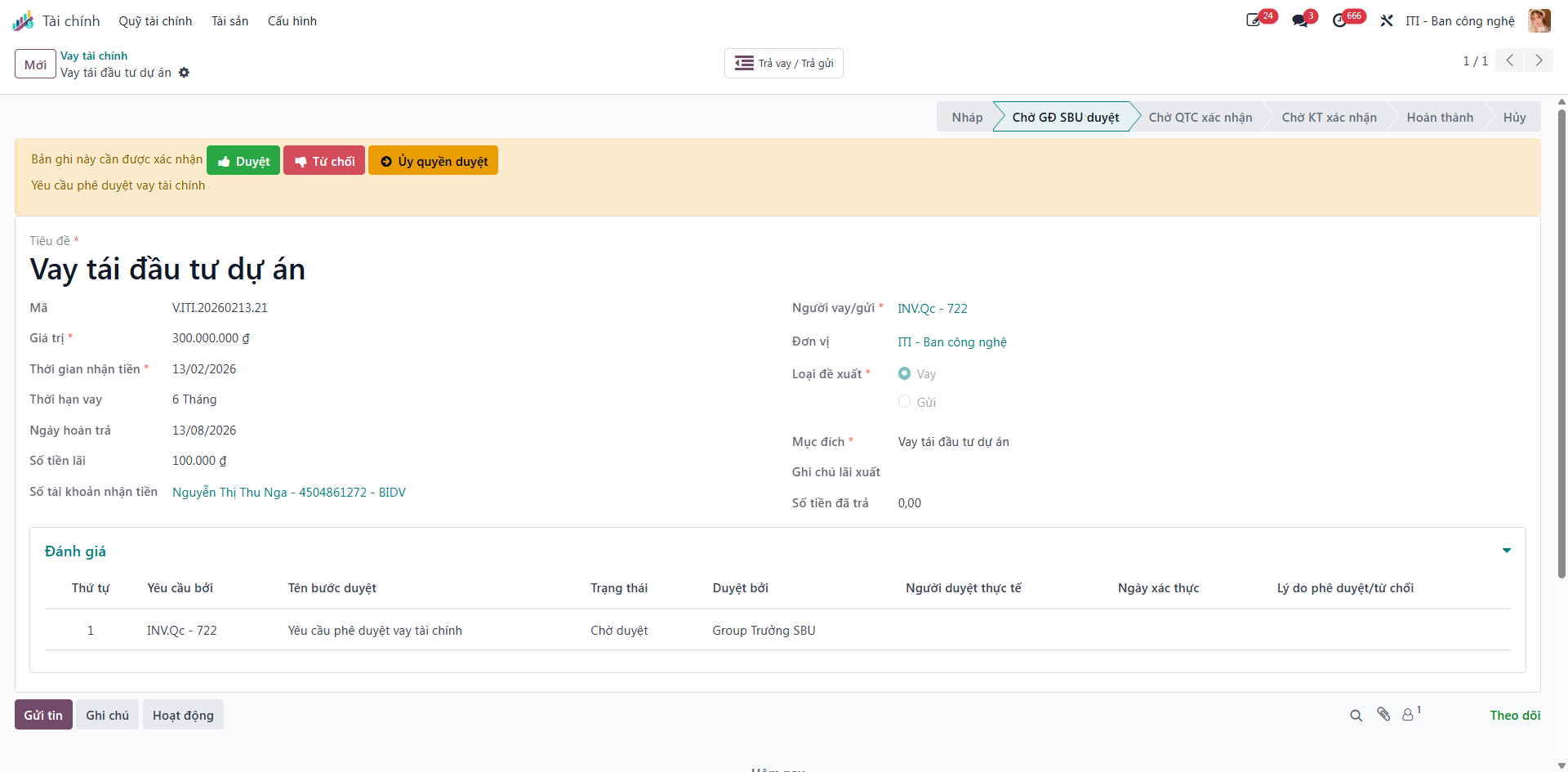The height and width of the screenshot is (772, 1568).
Task: Select the Gửi radio option
Action: pyautogui.click(x=904, y=401)
